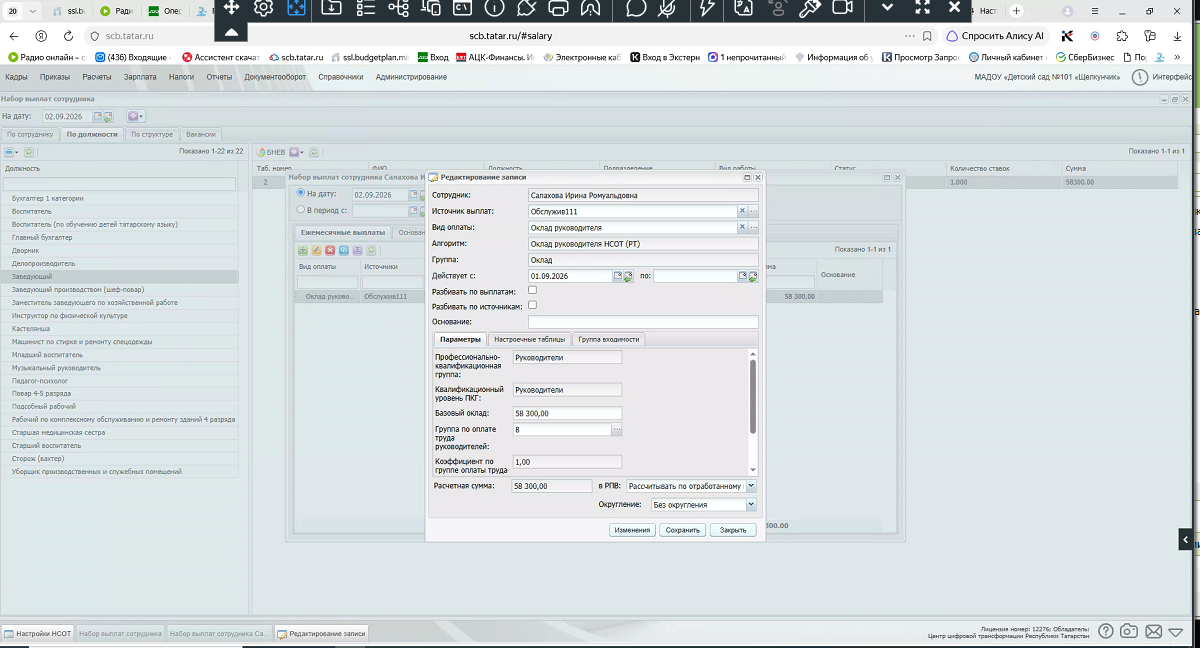
Task: Open calendar picker for Действует с date
Action: point(618,276)
